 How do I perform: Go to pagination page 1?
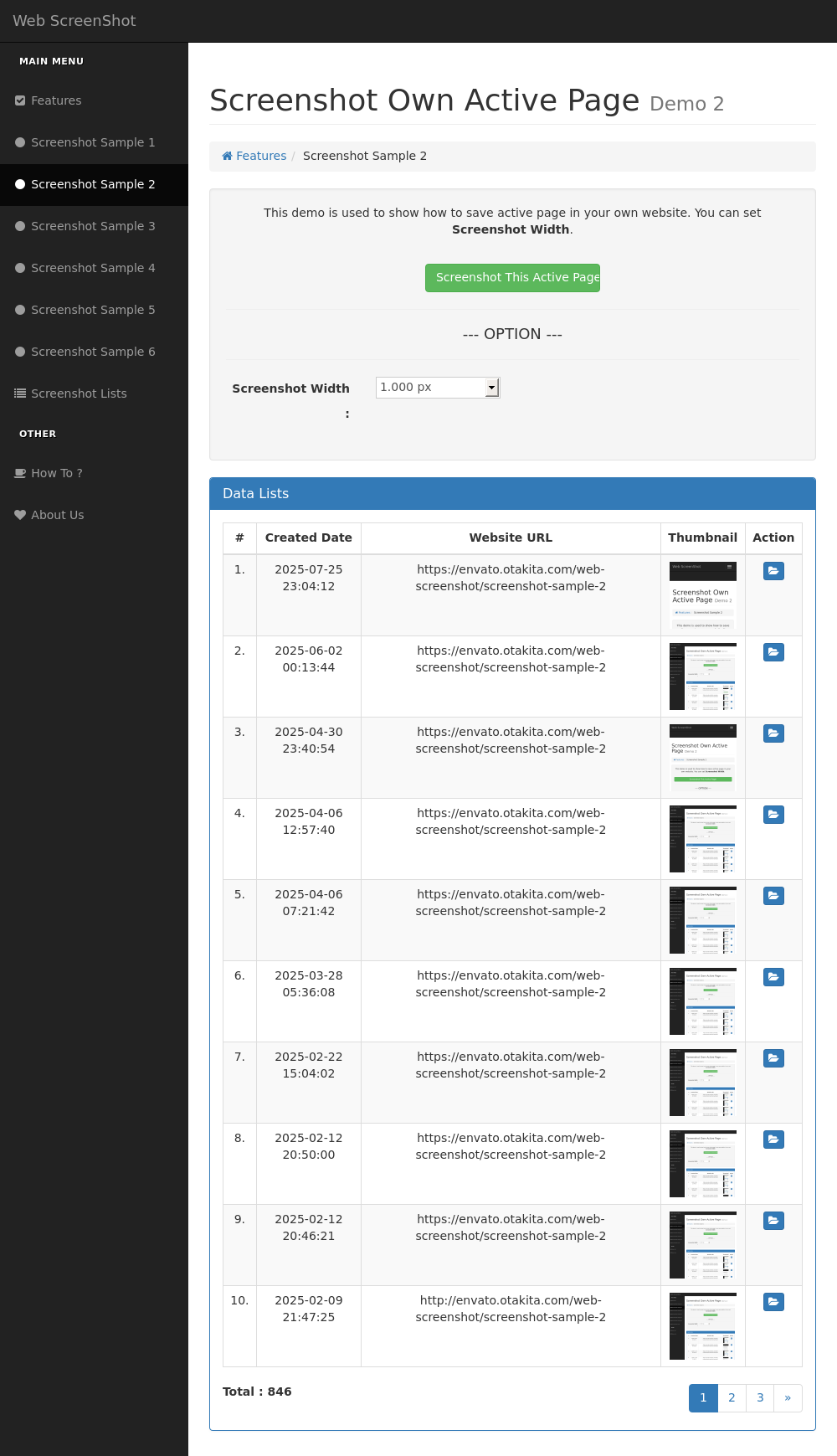(703, 1398)
